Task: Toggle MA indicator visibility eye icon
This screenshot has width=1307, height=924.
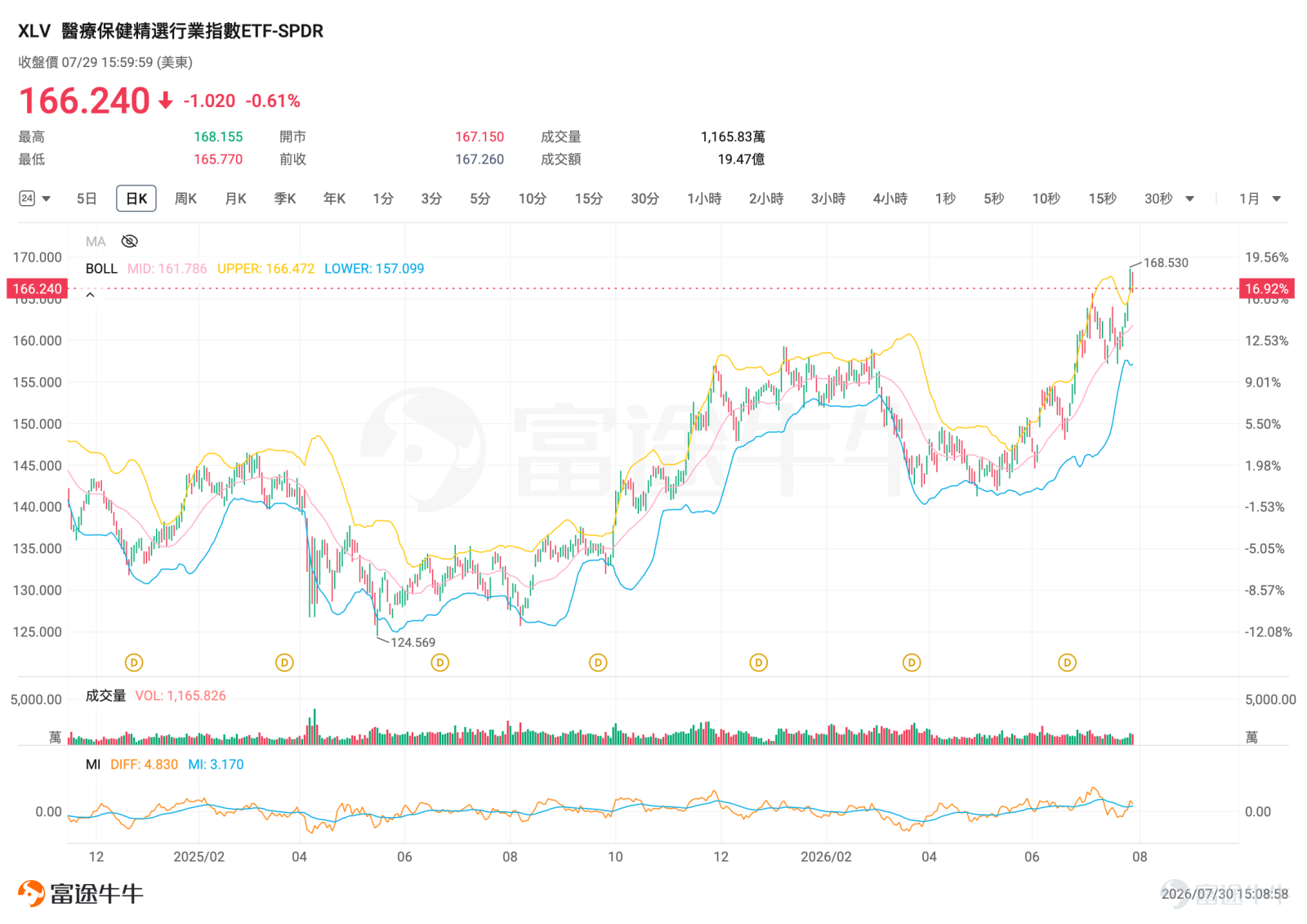Action: point(129,241)
